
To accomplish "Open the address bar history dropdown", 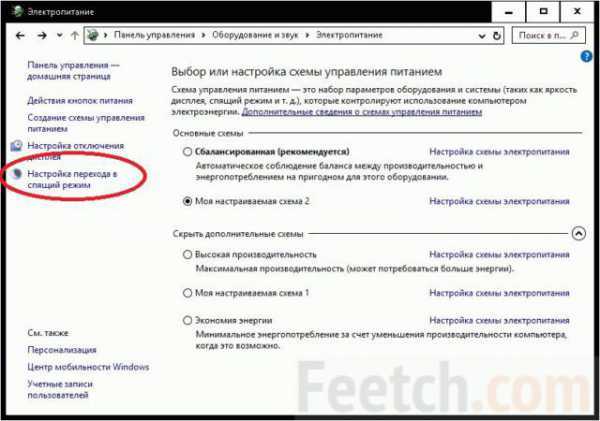I will 482,36.
